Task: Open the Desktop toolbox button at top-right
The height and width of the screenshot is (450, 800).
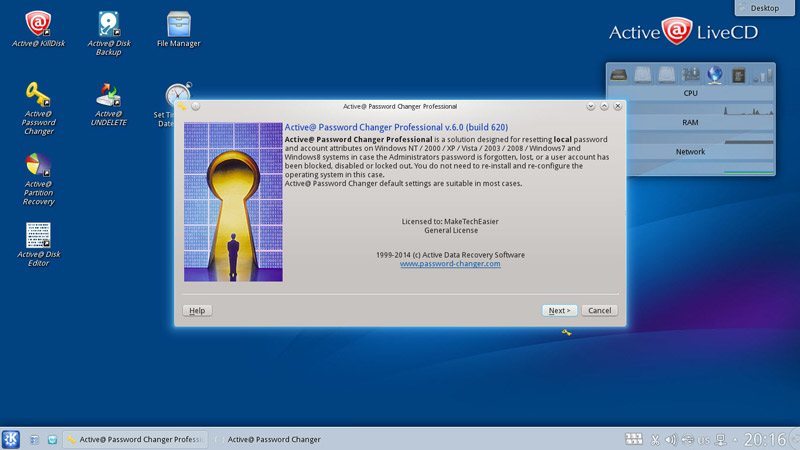Action: point(766,8)
